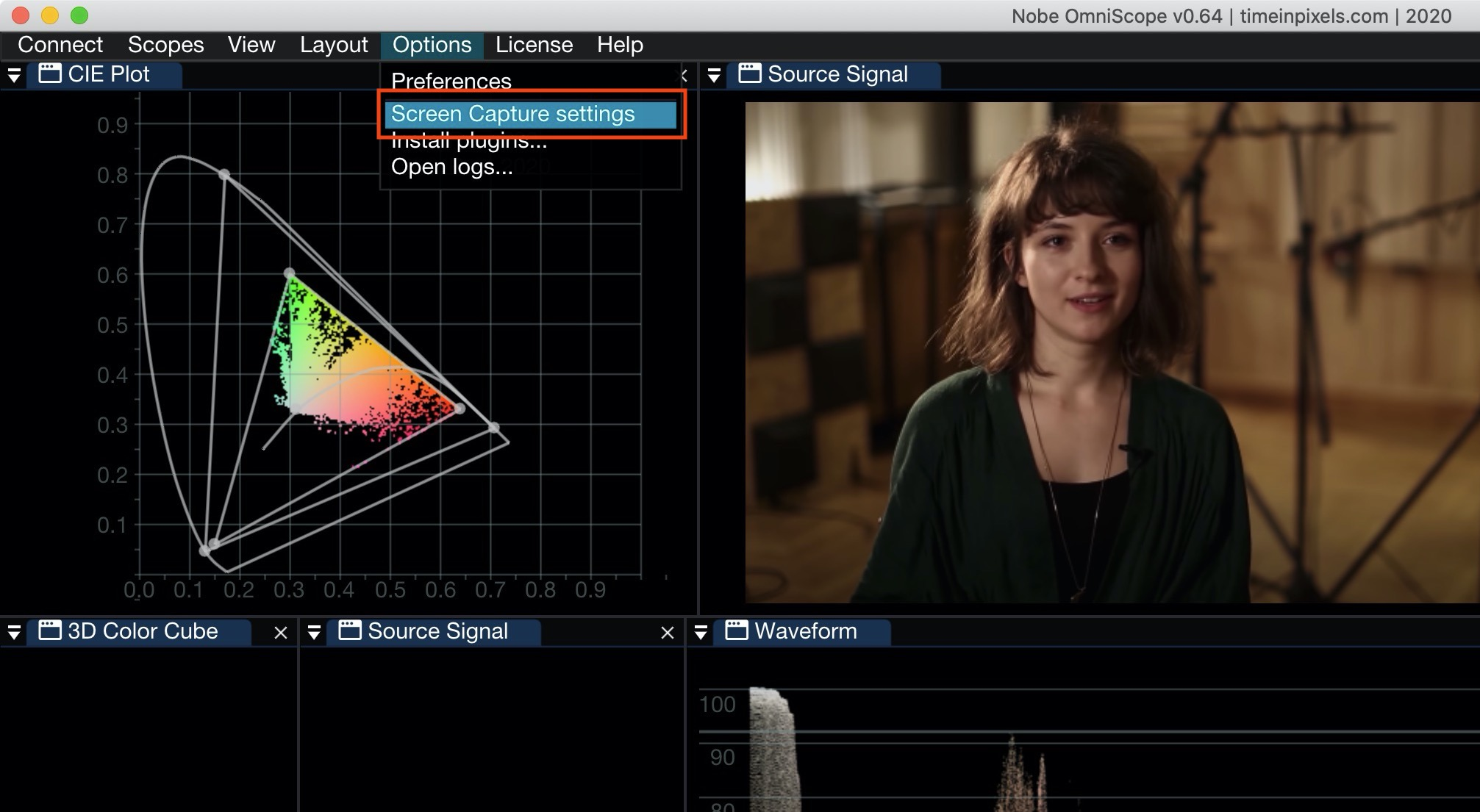Expand top Source Signal panel dropdown arrow
The image size is (1480, 812).
pos(714,75)
